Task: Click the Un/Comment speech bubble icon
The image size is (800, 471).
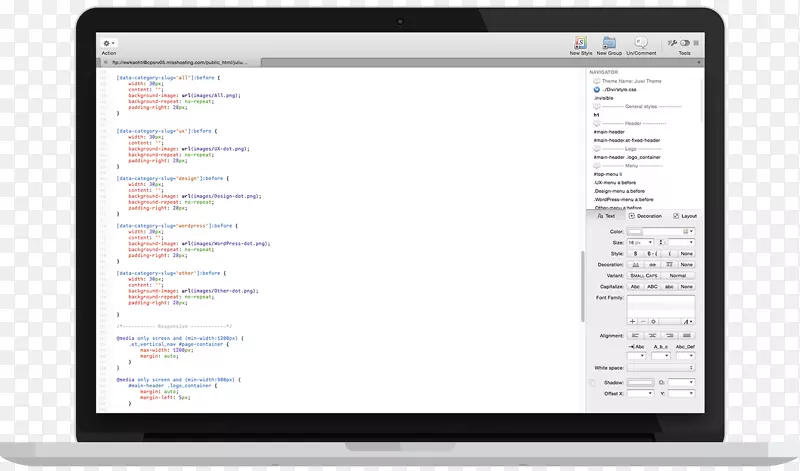Action: pos(641,43)
